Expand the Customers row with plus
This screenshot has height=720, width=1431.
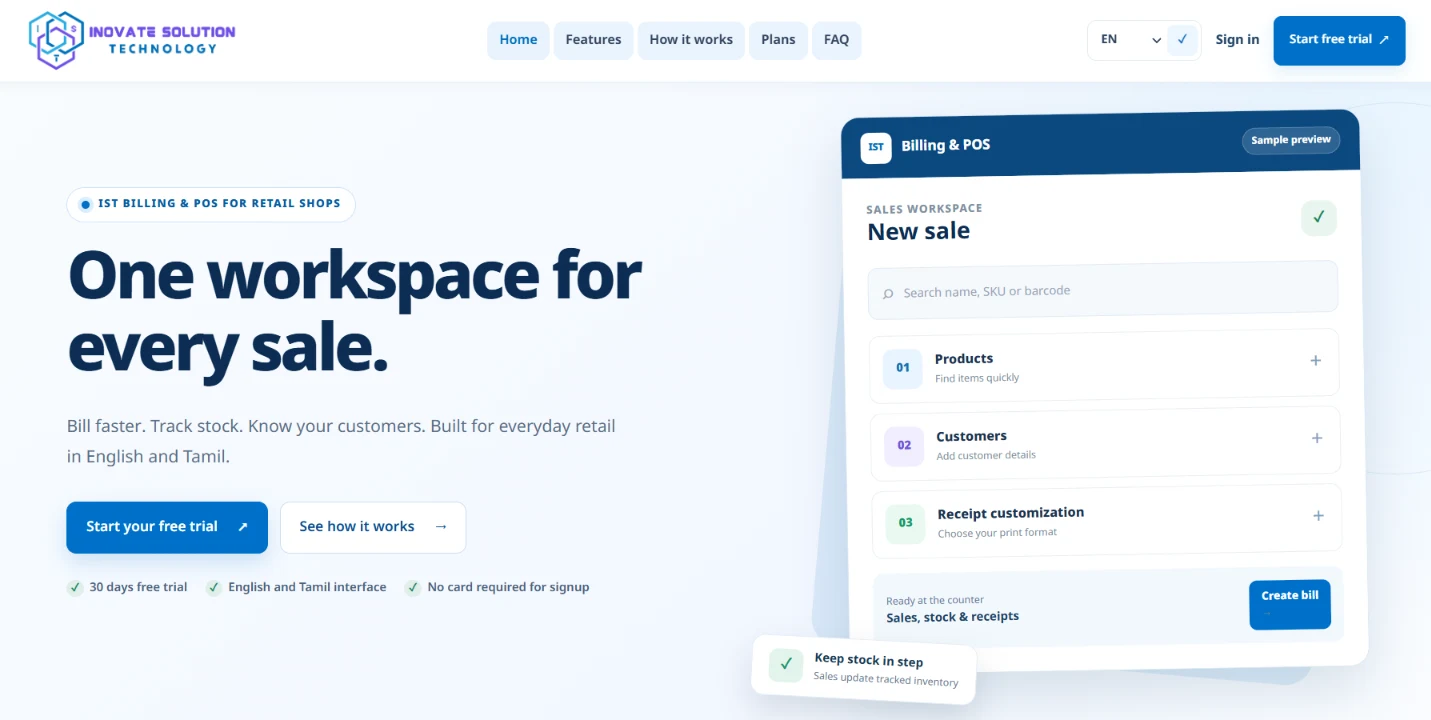click(x=1317, y=438)
